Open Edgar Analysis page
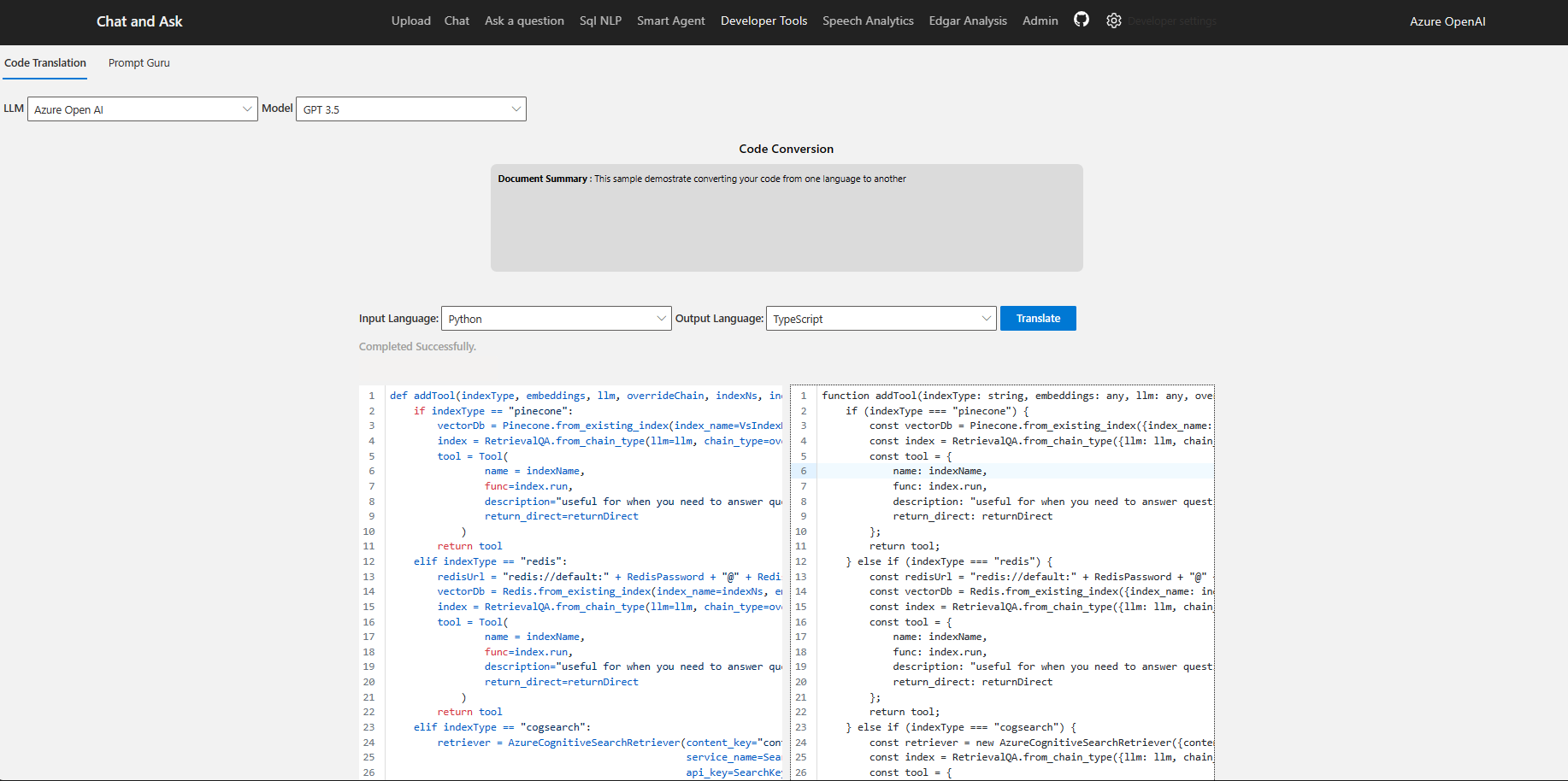This screenshot has width=1568, height=781. [x=968, y=21]
